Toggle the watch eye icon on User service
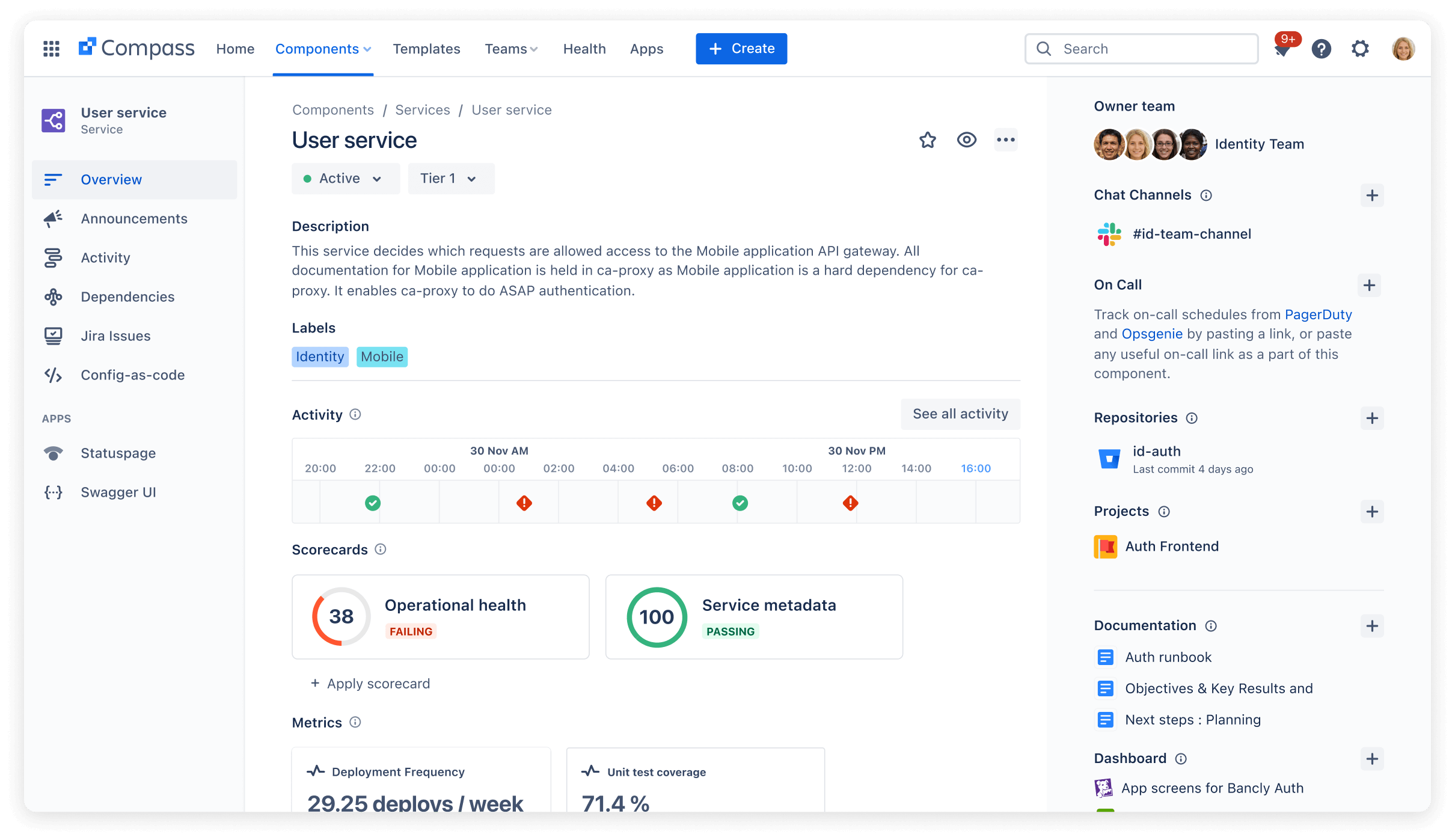Image resolution: width=1455 pixels, height=840 pixels. 966,140
